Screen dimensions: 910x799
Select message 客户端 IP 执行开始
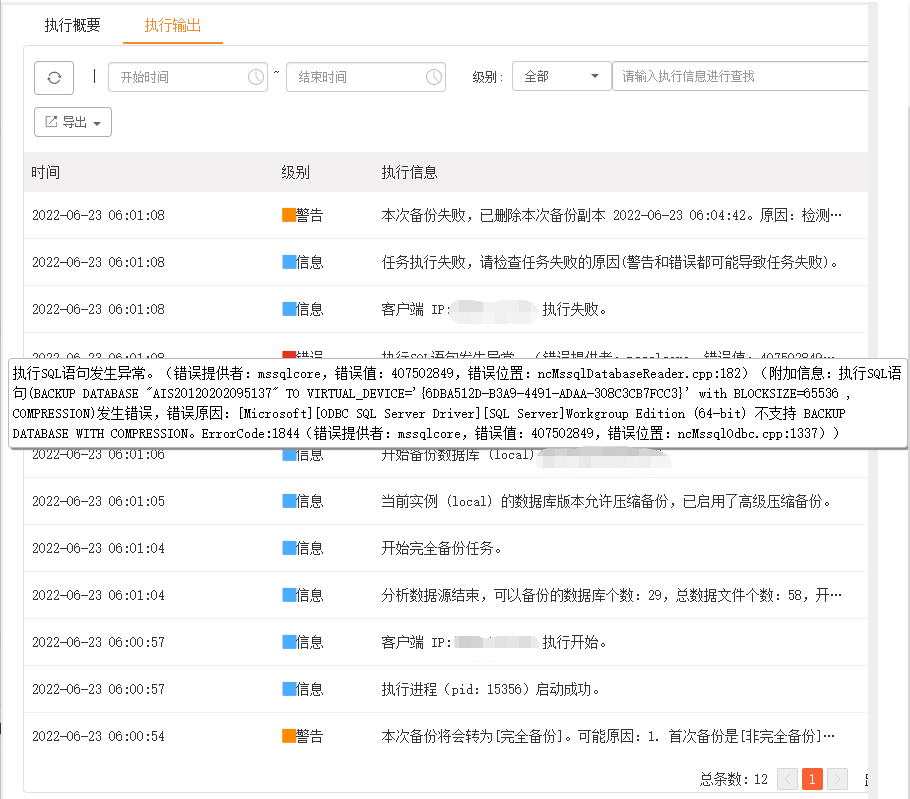(494, 642)
